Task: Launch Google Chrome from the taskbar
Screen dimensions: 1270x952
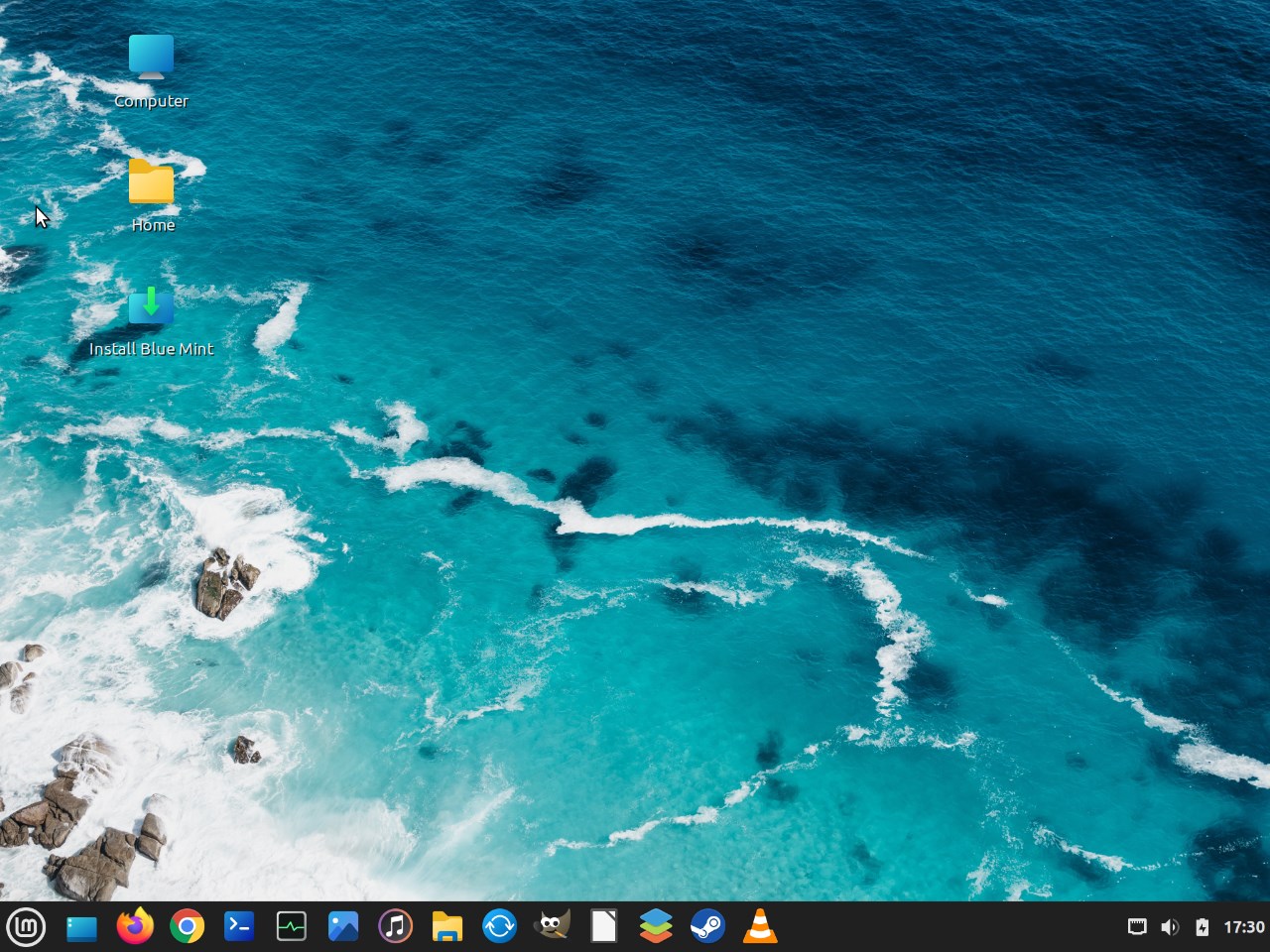Action: pos(187,927)
